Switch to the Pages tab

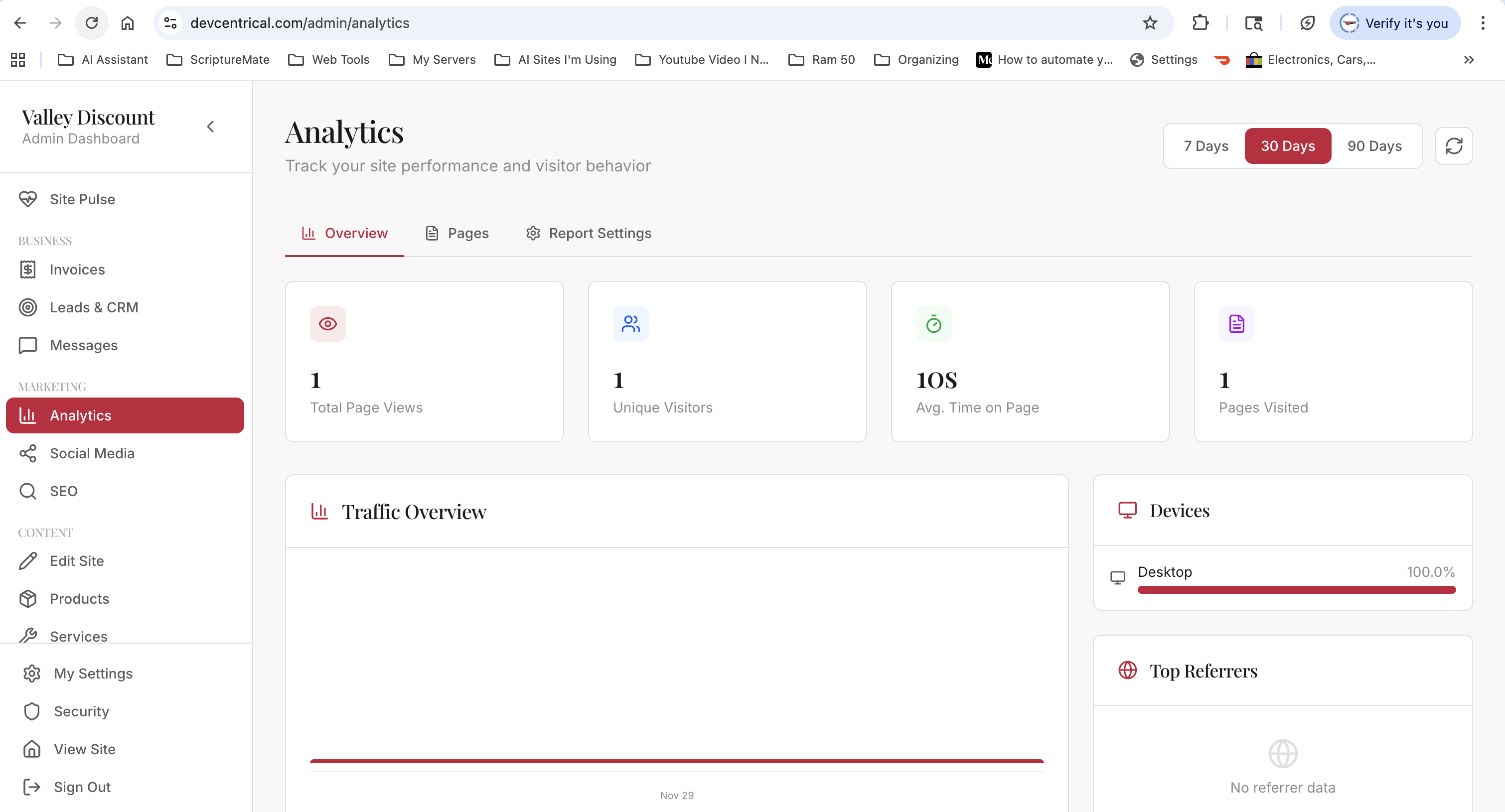pyautogui.click(x=457, y=233)
